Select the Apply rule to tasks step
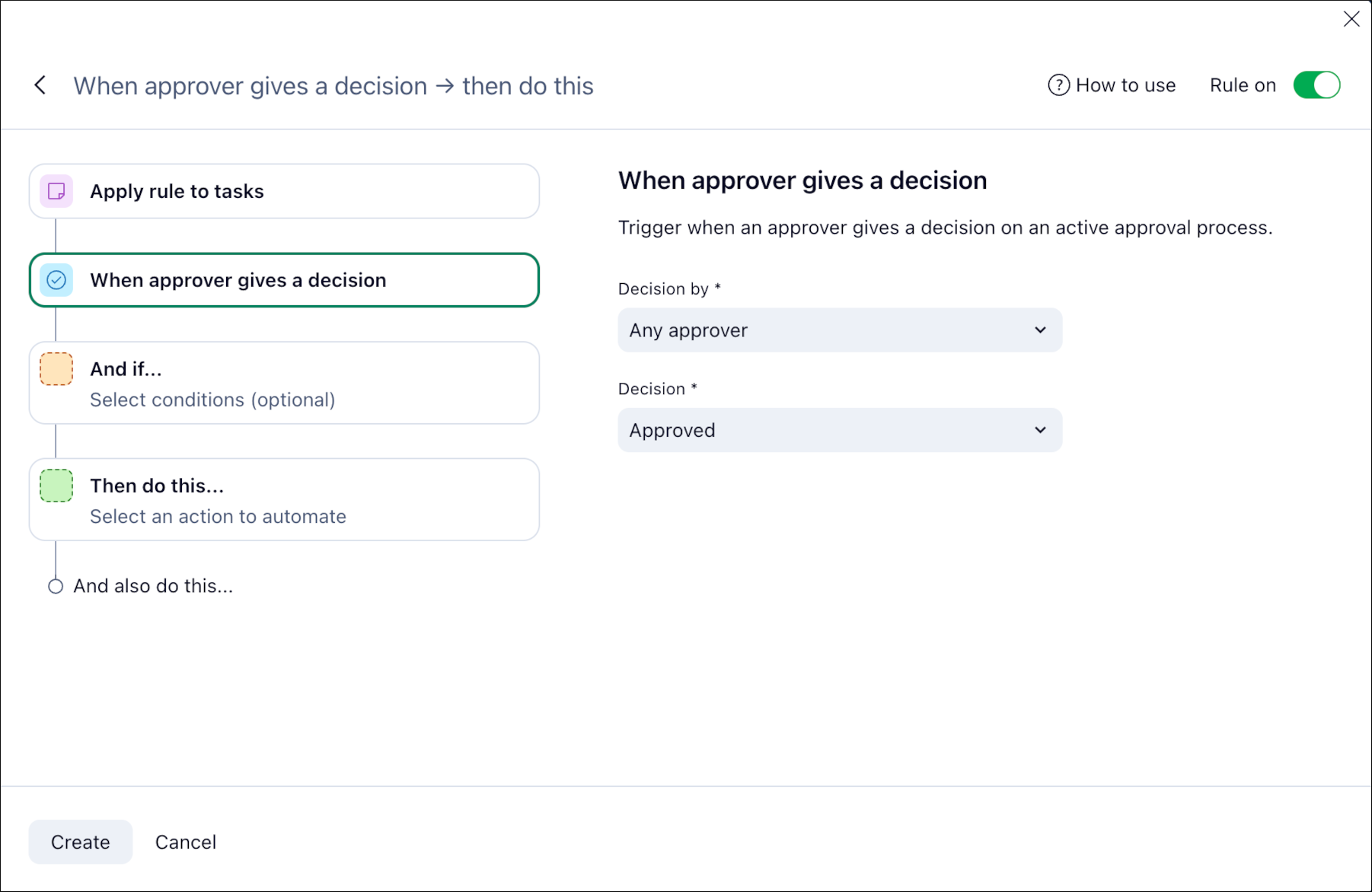Image resolution: width=1372 pixels, height=892 pixels. tap(283, 191)
